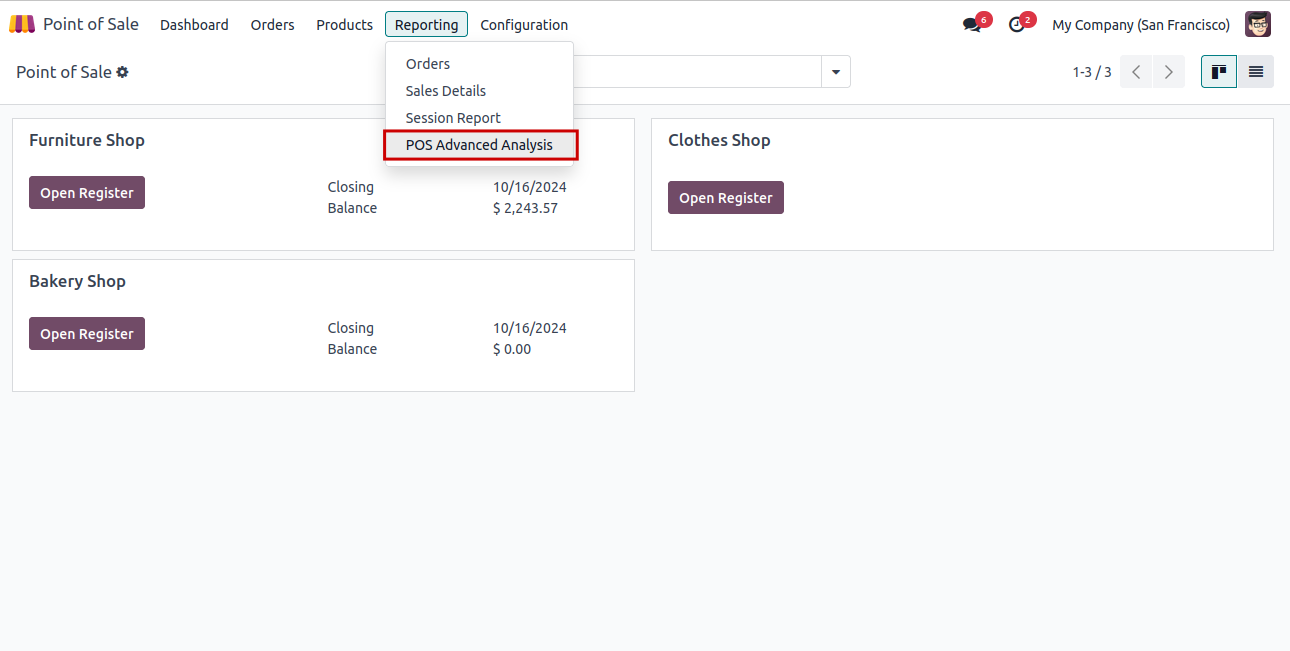Click the Point of Sale app logo

pos(22,24)
